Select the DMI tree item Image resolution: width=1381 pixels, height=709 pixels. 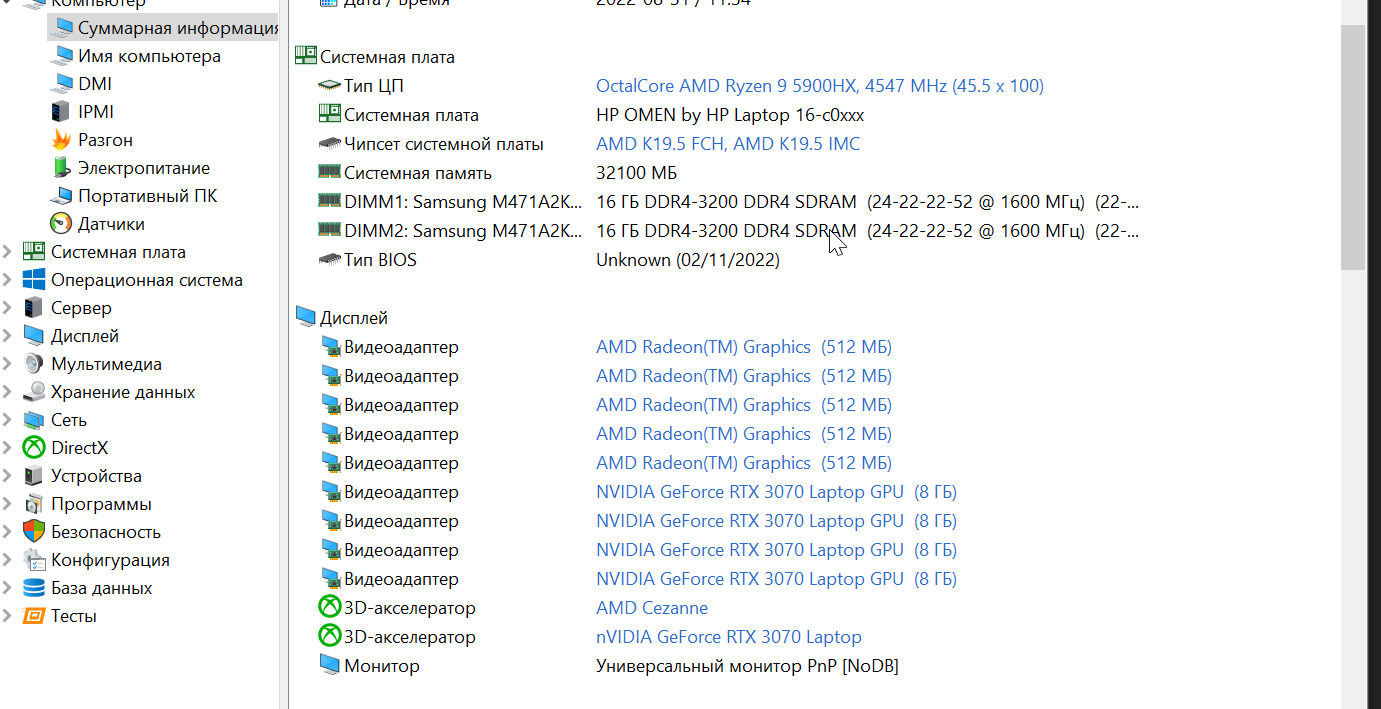coord(95,84)
